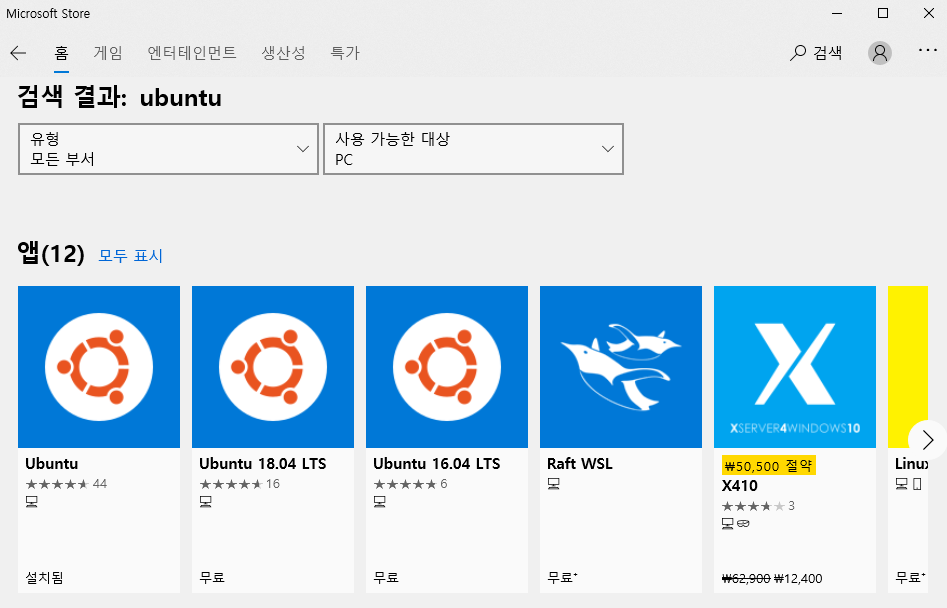Click 무료 price under Ubuntu 18.04 LTS
The image size is (947, 608).
pos(212,578)
